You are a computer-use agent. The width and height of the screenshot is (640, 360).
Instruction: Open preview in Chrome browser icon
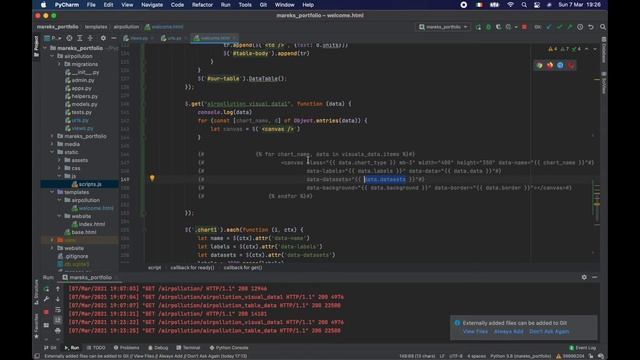[x=540, y=65]
